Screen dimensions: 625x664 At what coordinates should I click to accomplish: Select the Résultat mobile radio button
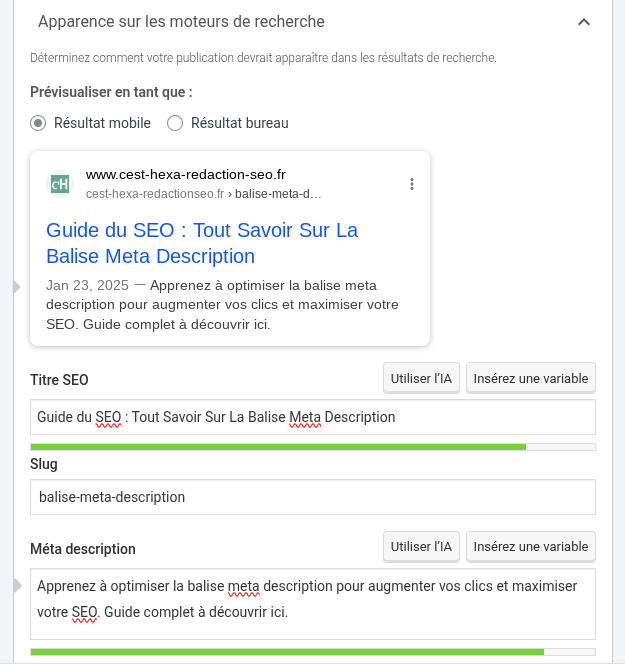(x=38, y=123)
